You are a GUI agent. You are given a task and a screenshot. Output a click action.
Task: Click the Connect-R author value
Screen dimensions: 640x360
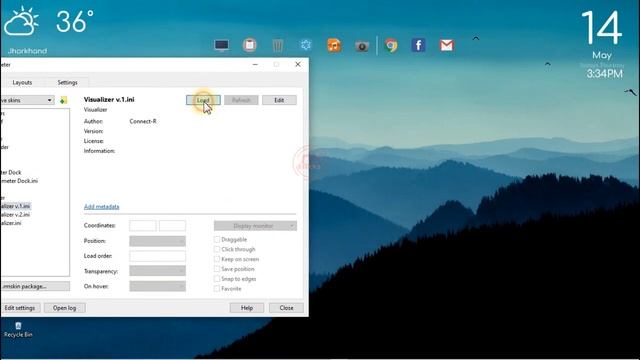pyautogui.click(x=143, y=121)
